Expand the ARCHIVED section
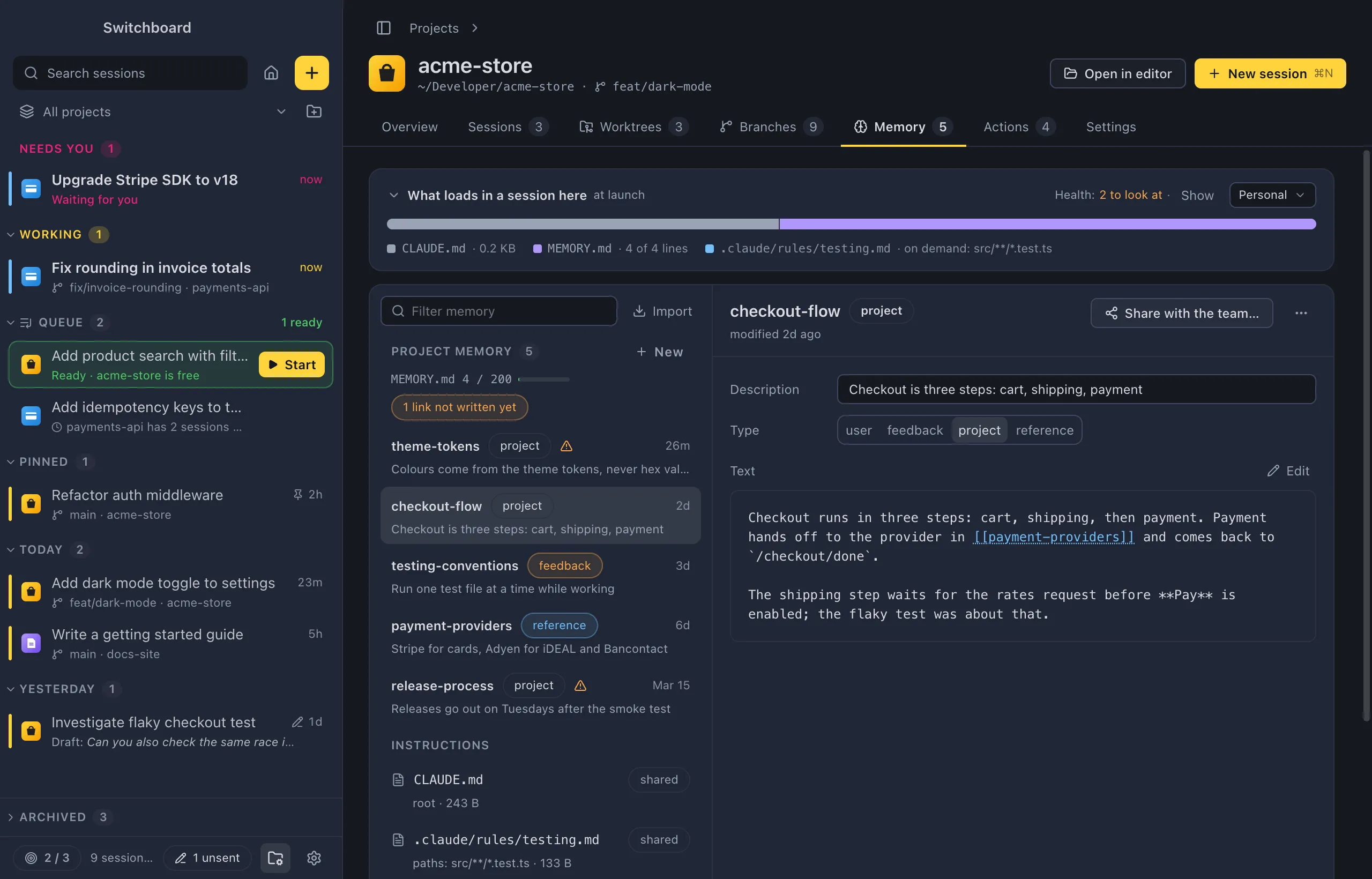Image resolution: width=1372 pixels, height=879 pixels. (x=10, y=817)
